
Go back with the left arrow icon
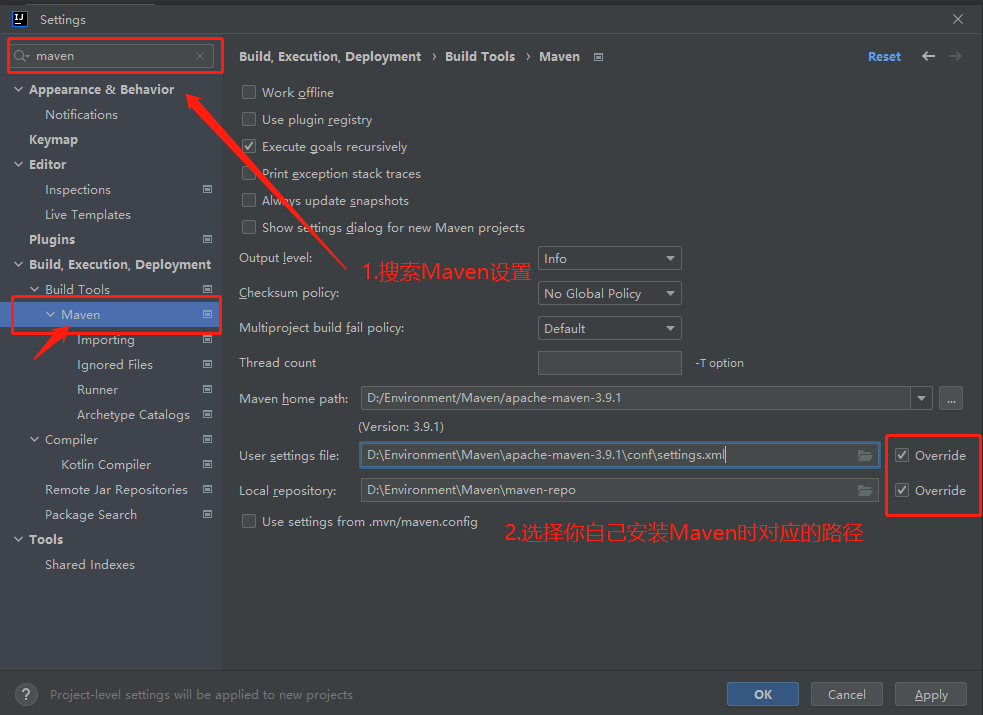(x=928, y=56)
